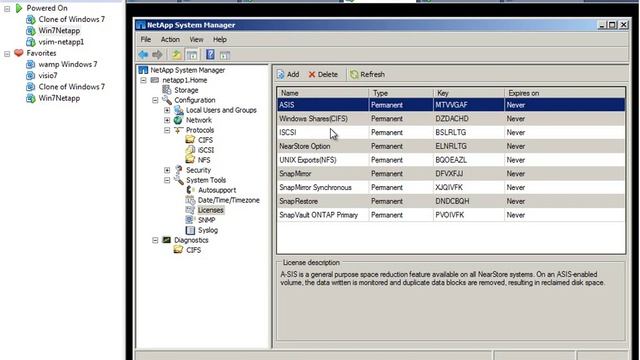Image resolution: width=640 pixels, height=360 pixels.
Task: Sort by the Name column header
Action: click(323, 93)
